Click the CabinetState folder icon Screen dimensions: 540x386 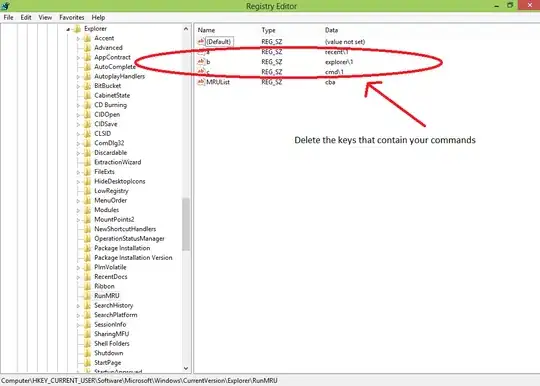click(87, 95)
